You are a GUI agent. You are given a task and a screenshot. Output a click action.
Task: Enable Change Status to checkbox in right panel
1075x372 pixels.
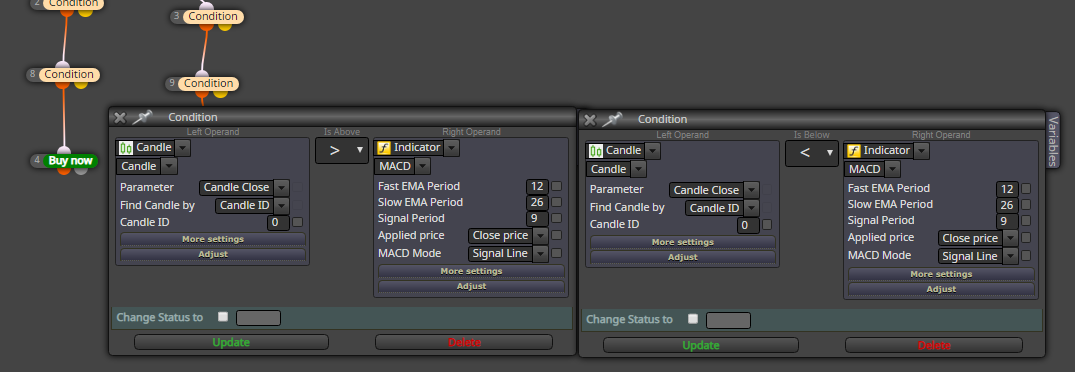pos(693,319)
